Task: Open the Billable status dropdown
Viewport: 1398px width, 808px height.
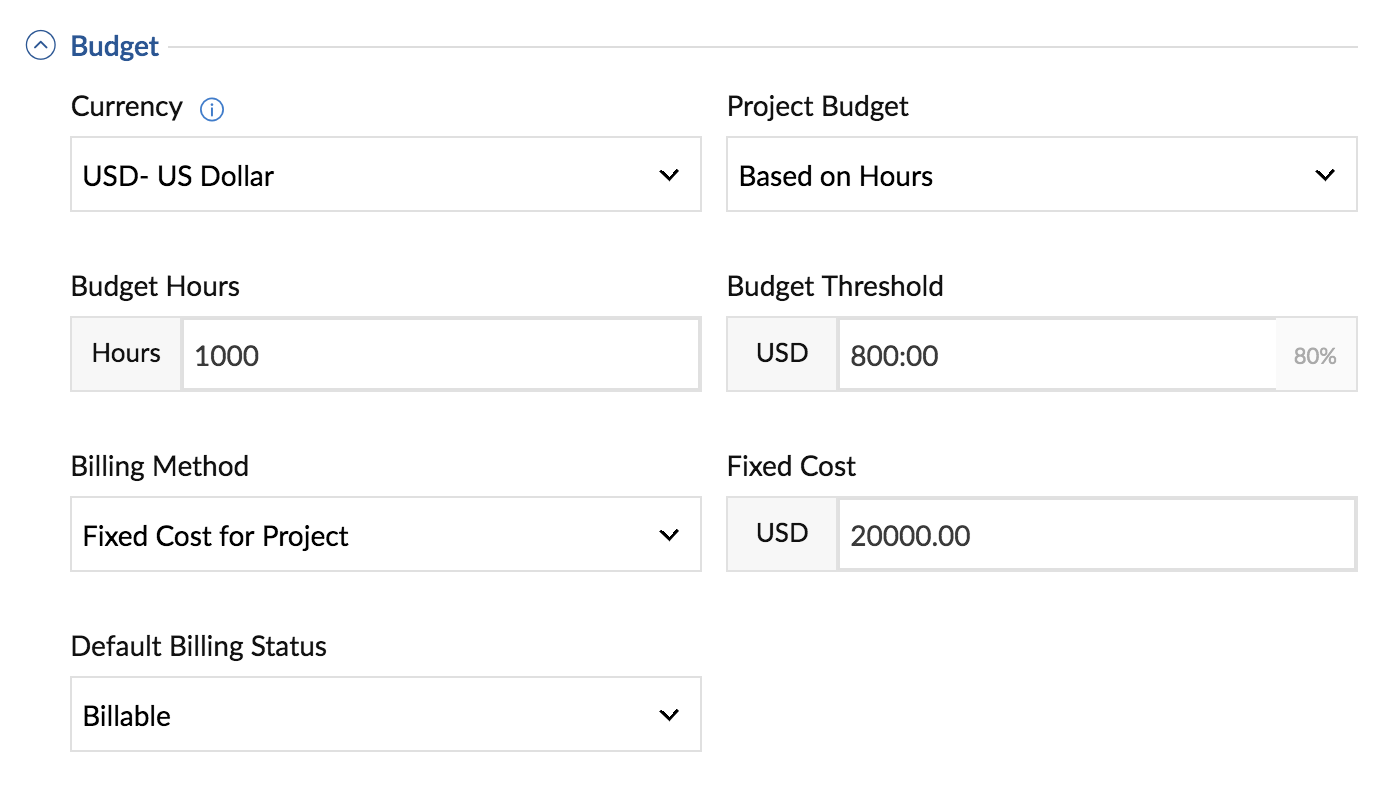Action: tap(386, 714)
